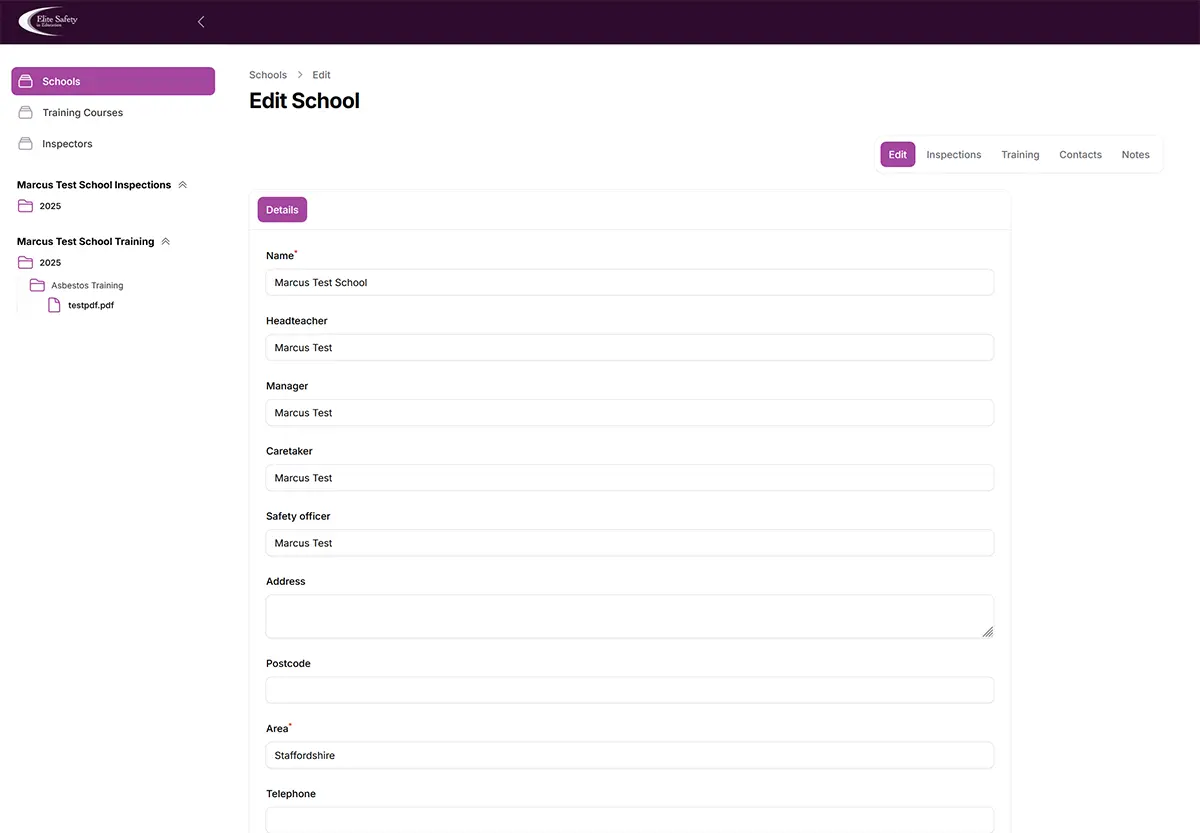
Task: Open the Inspectors section icon
Action: click(27, 143)
